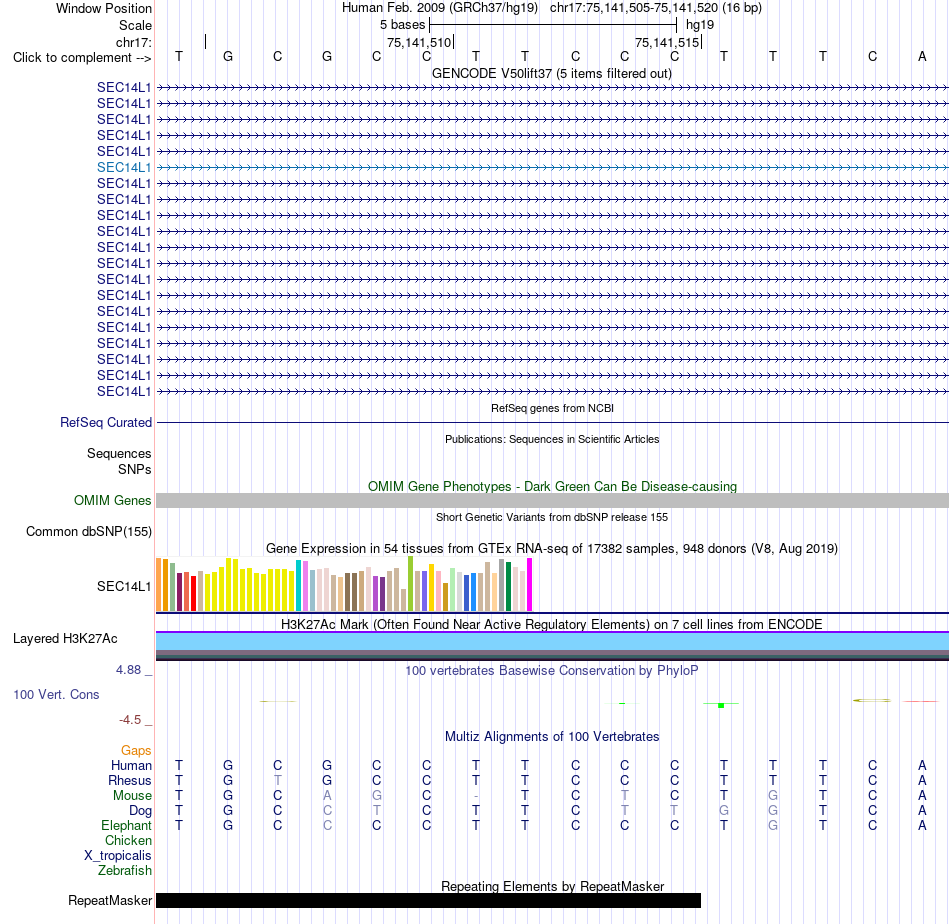950x924 pixels.
Task: Click the 'Click to complement -->' label
Action: point(82,58)
